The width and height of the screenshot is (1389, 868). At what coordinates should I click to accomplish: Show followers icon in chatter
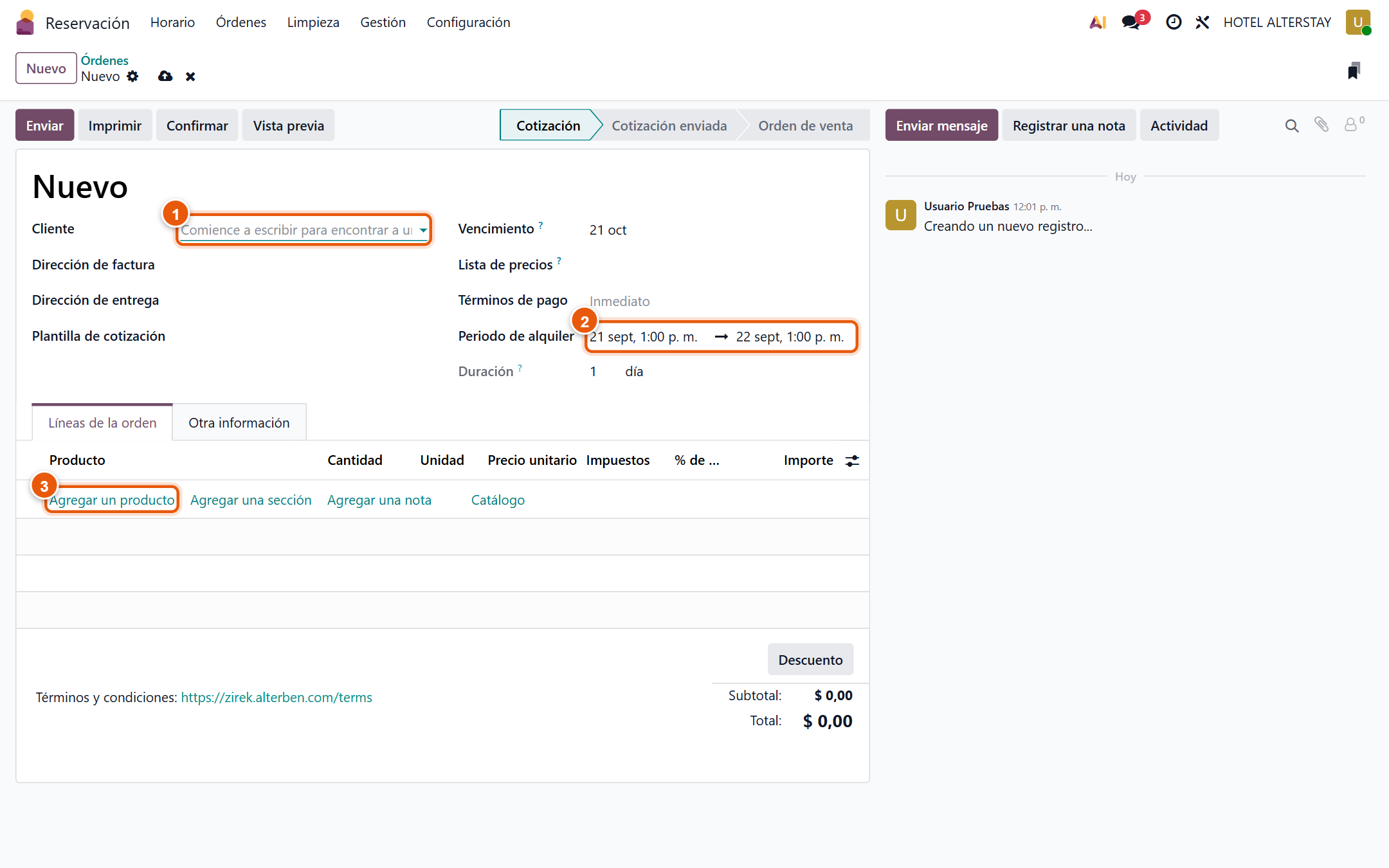tap(1354, 124)
